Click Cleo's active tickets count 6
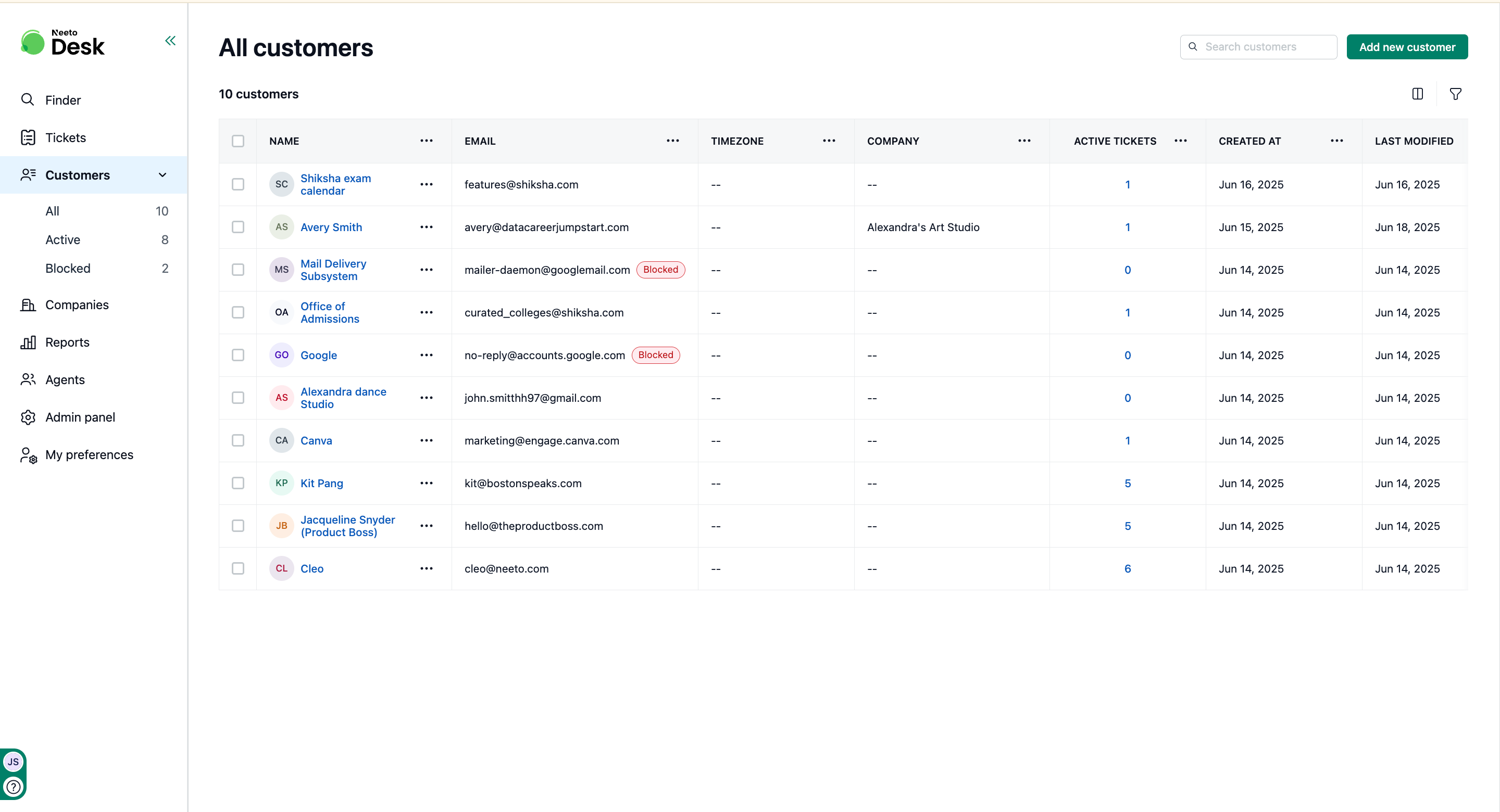 [x=1127, y=569]
